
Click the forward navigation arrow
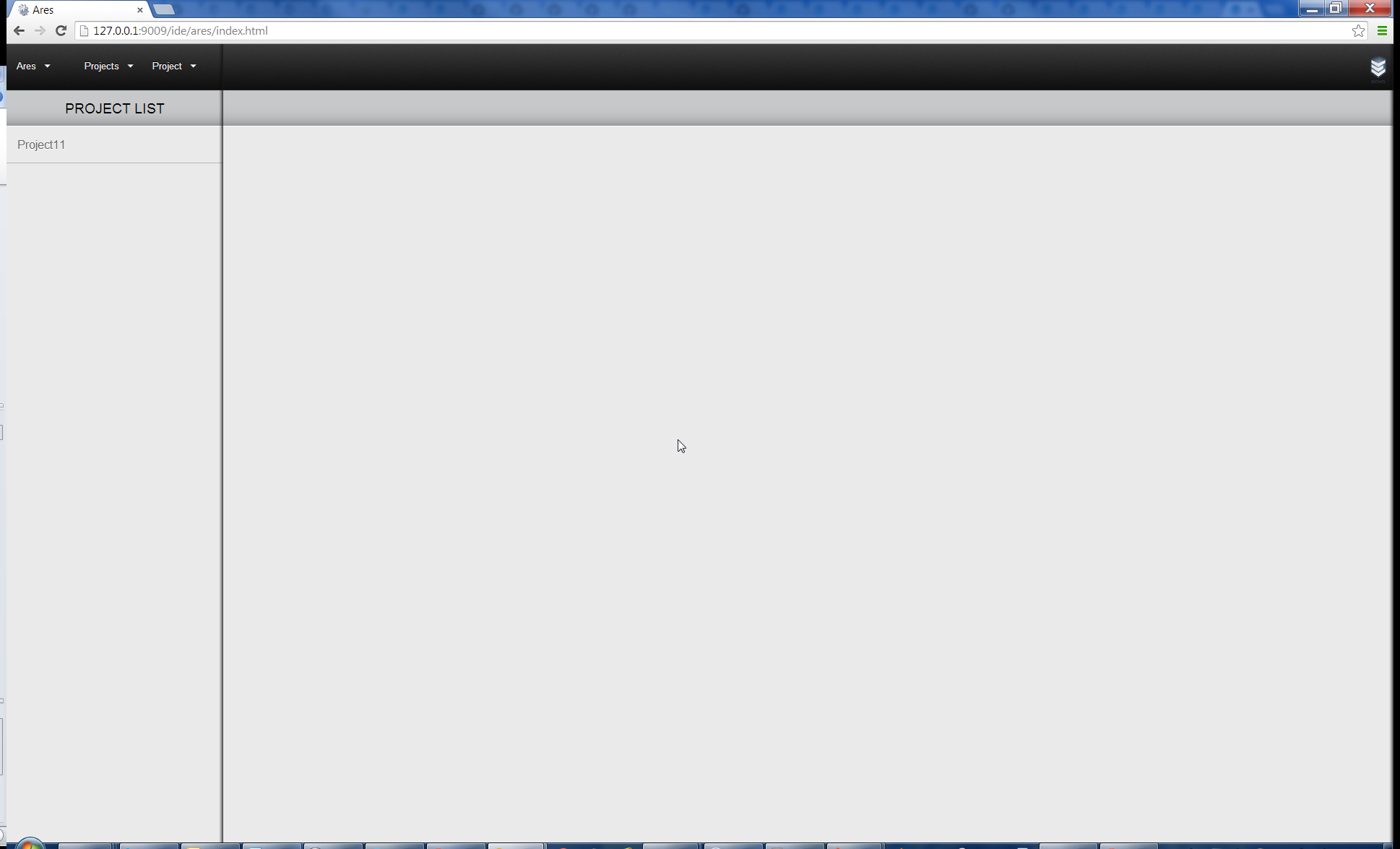click(x=39, y=30)
